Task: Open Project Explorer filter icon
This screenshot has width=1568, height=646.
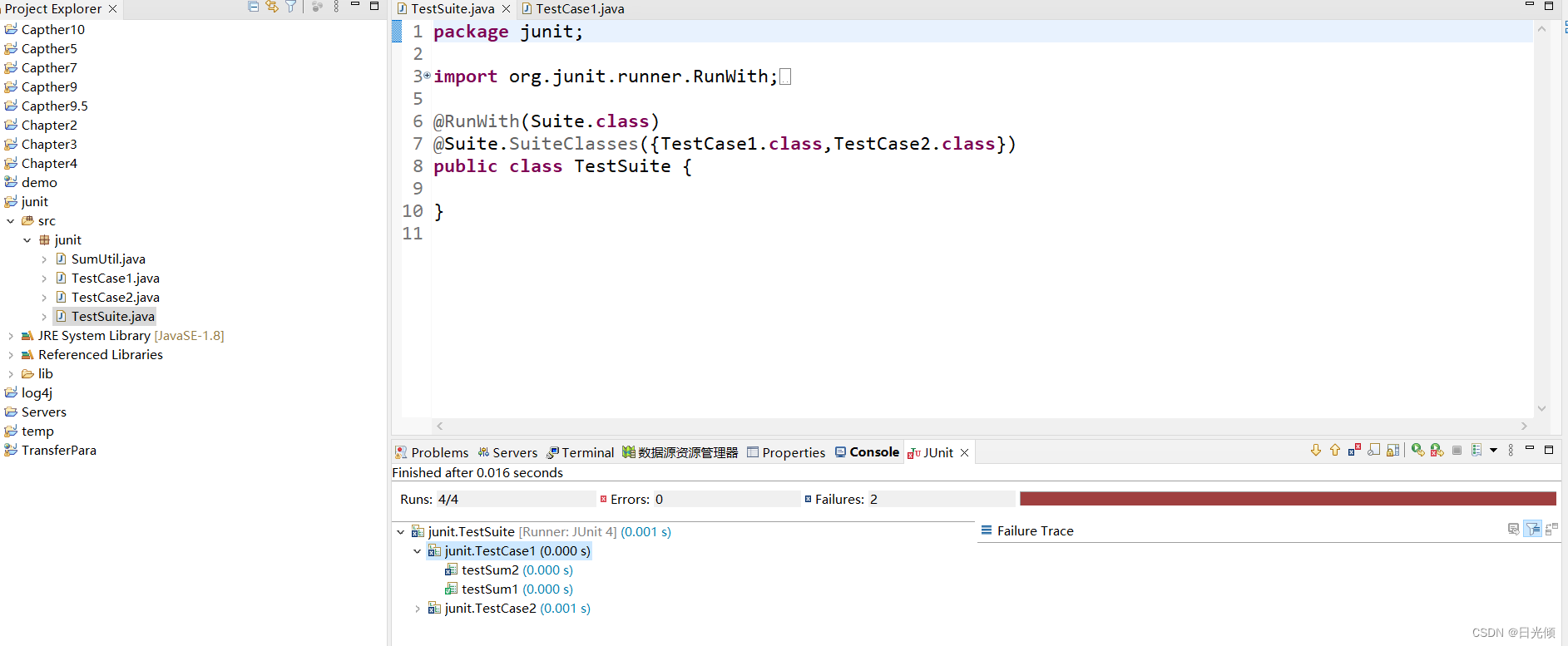Action: (x=291, y=7)
